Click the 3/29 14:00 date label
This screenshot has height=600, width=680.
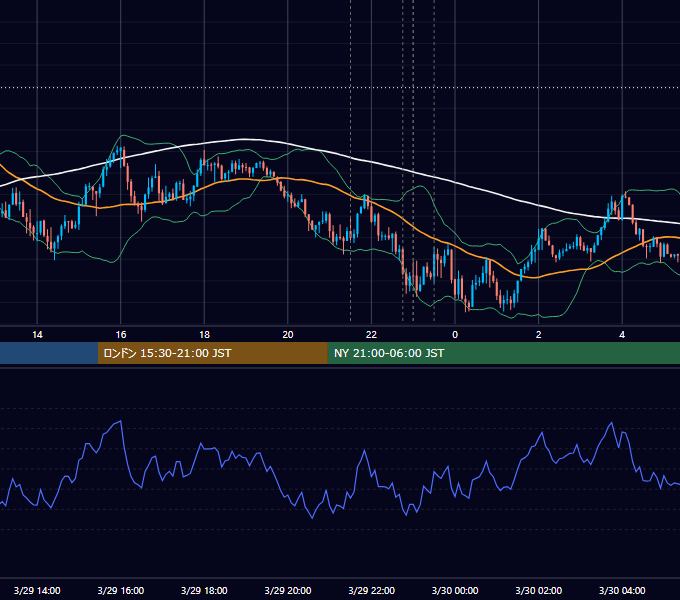[37, 590]
